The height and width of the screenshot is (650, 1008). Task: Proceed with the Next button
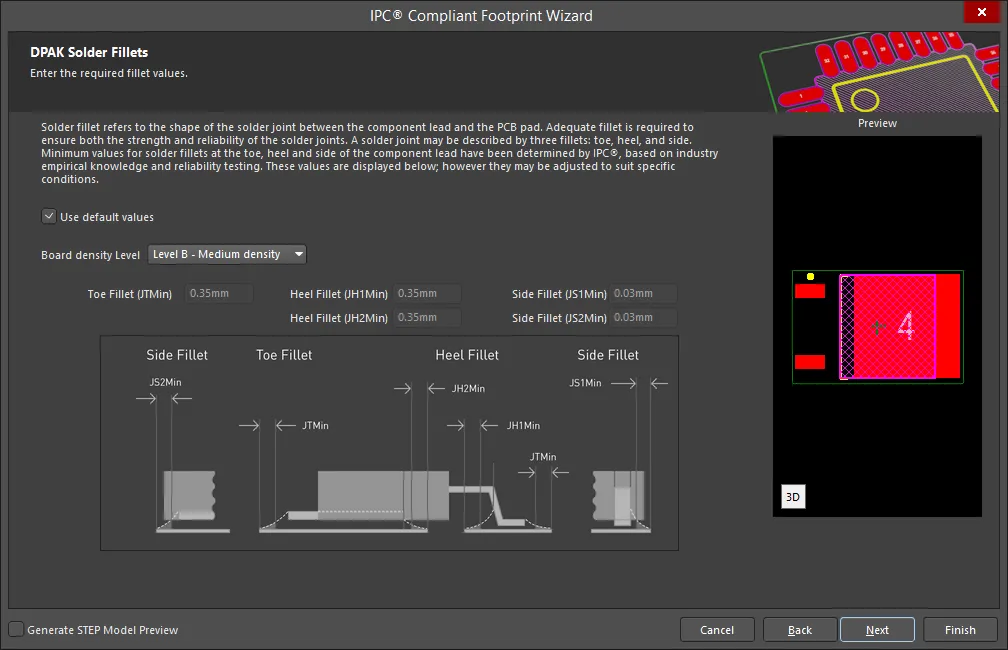[x=877, y=630]
